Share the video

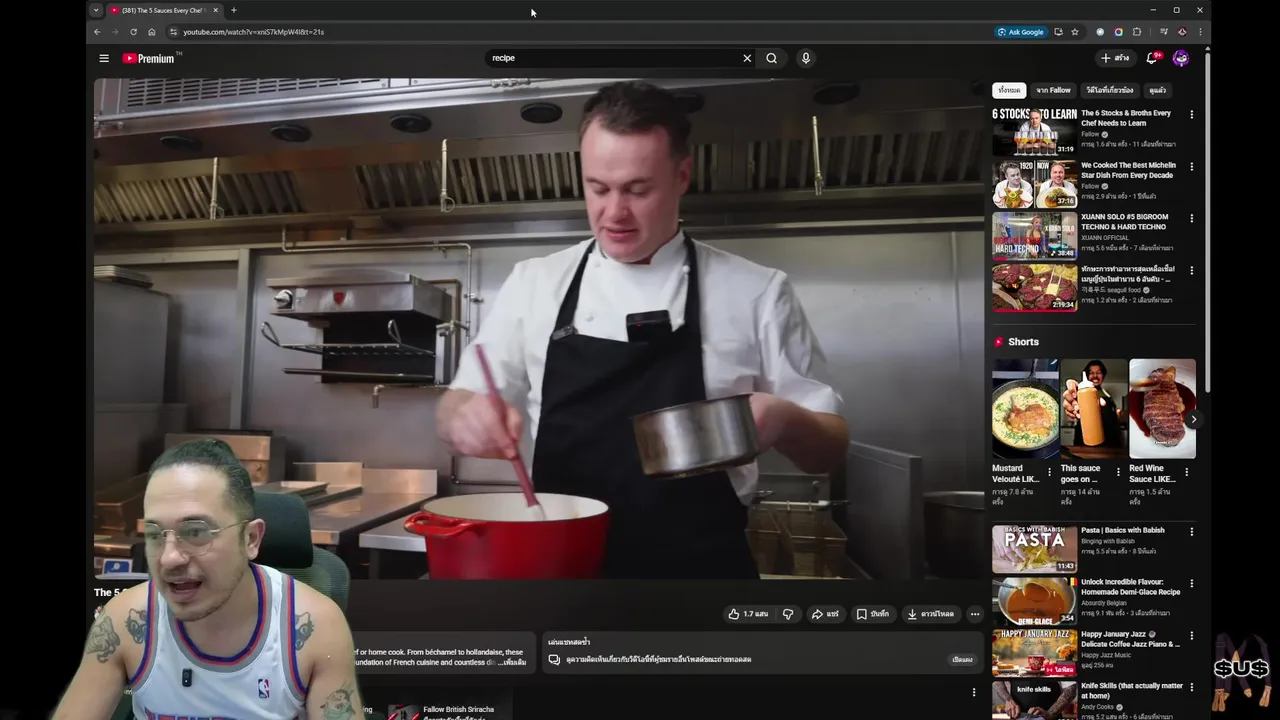[x=825, y=614]
